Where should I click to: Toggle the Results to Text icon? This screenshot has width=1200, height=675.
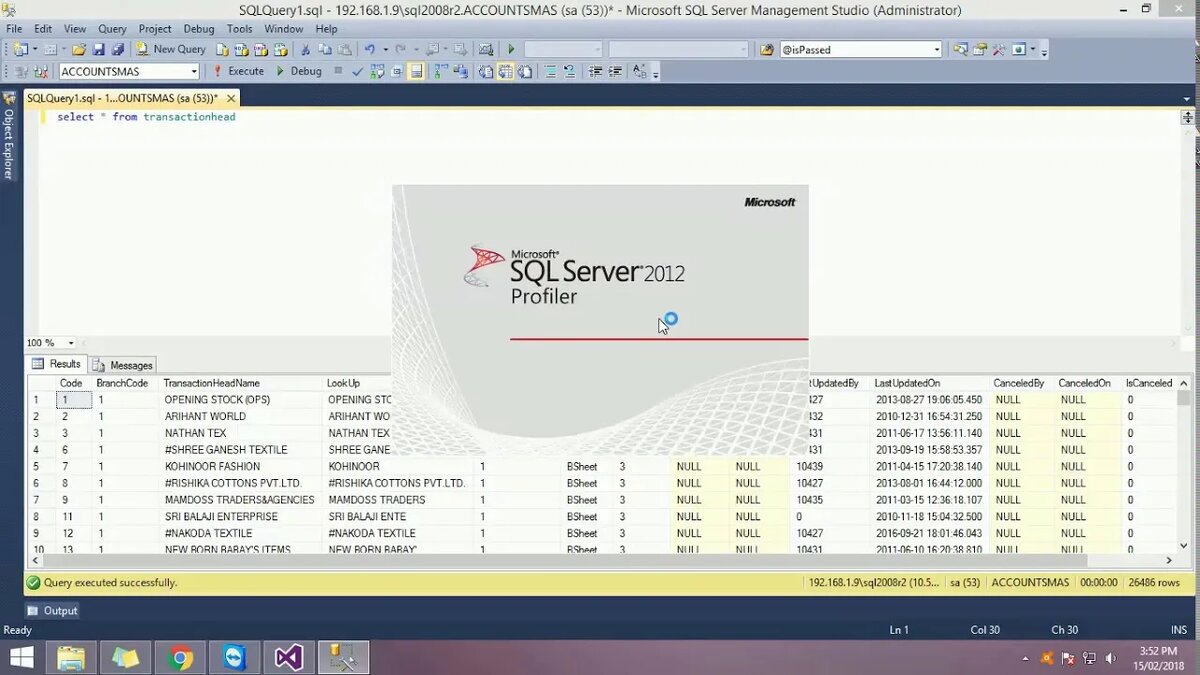tap(485, 71)
